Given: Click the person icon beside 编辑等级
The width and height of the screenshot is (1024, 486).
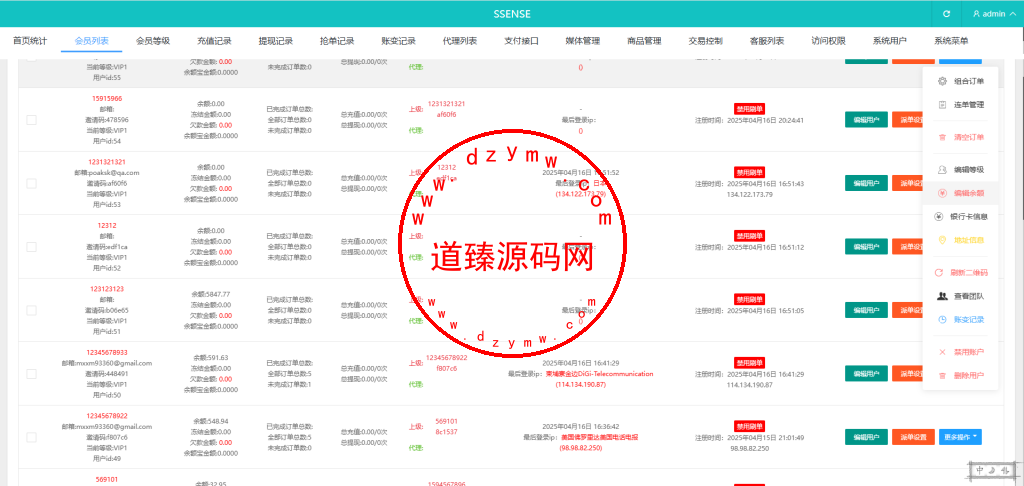Looking at the screenshot, I should coord(942,169).
